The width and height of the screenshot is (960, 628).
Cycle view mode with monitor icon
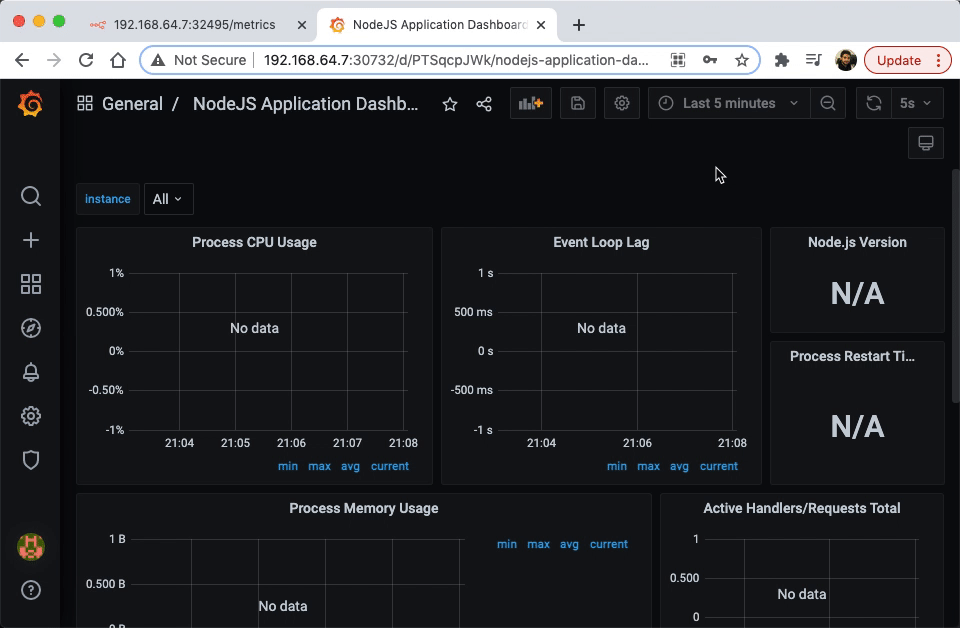[x=926, y=143]
